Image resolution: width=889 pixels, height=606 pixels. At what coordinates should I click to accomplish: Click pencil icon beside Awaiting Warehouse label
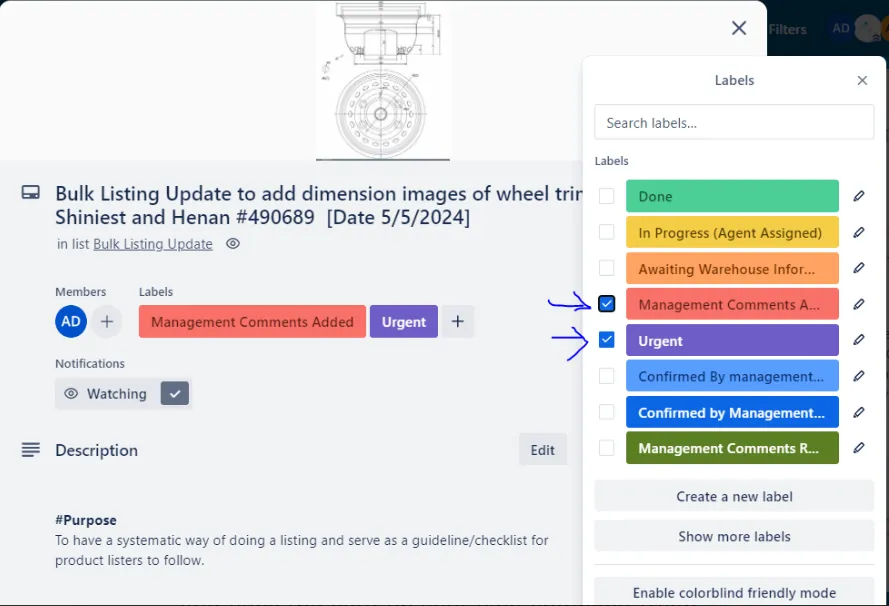(x=858, y=268)
